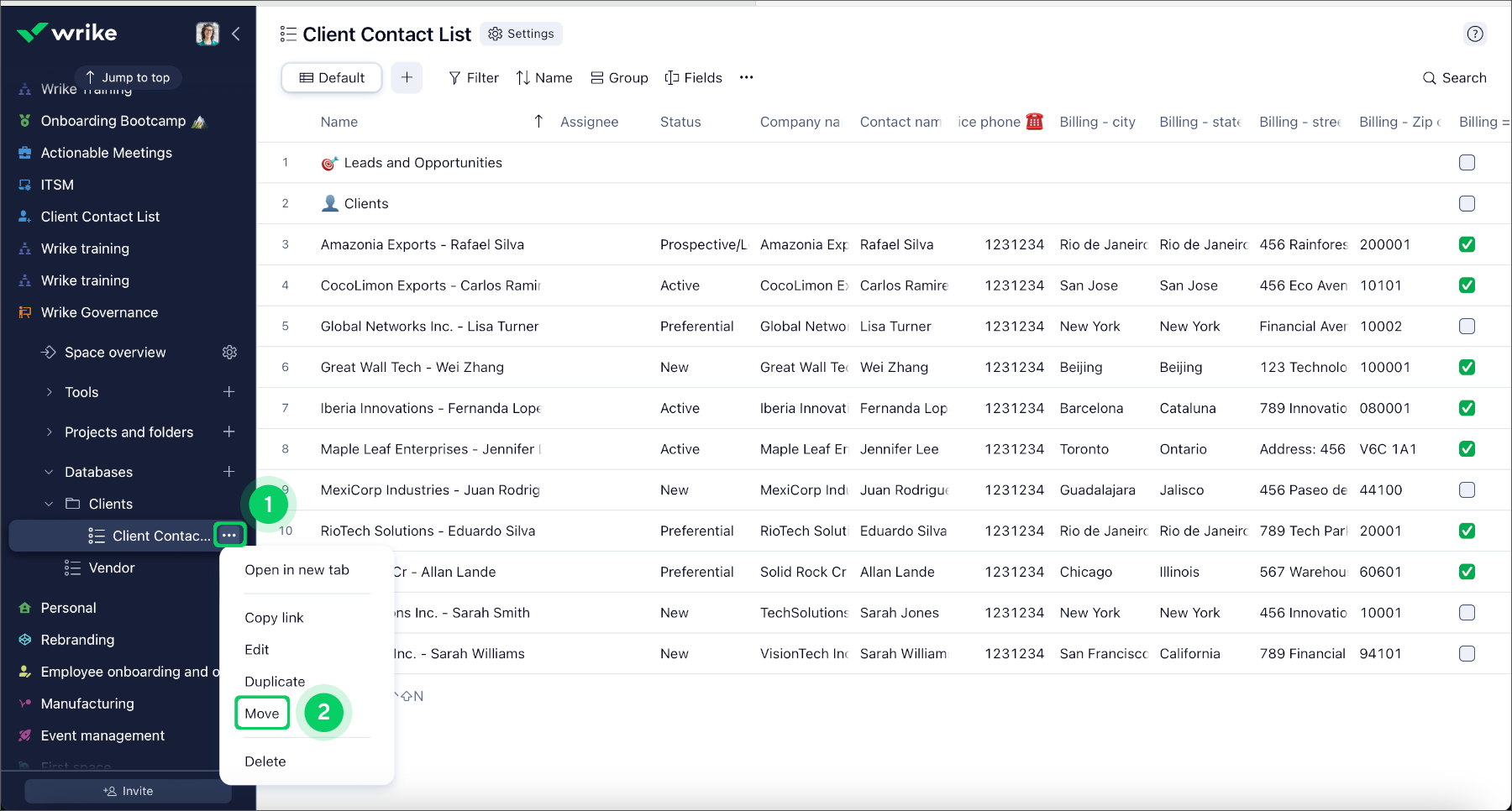Open the Fields icon

coord(672,77)
